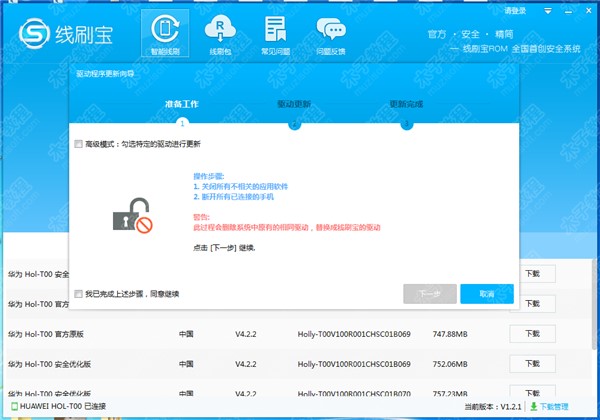
Task: Select the 更新完成 wizard step
Action: tap(406, 105)
